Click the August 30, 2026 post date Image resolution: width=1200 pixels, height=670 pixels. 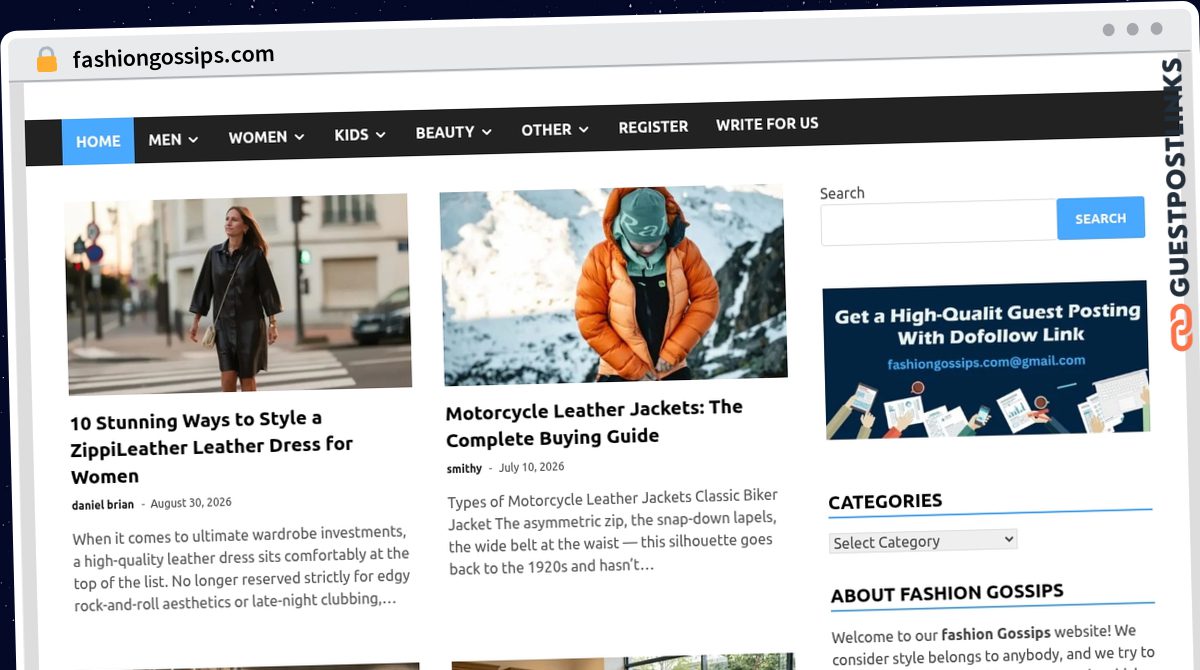point(191,503)
